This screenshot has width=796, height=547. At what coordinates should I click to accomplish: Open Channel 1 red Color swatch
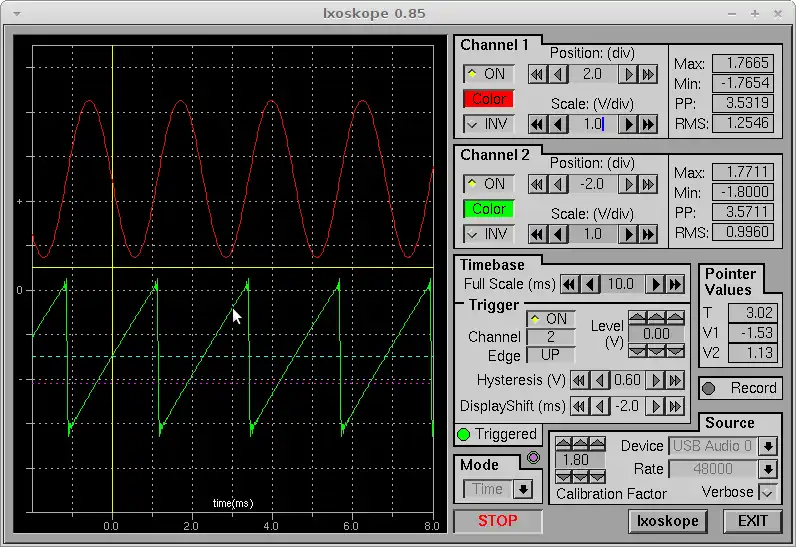coord(488,99)
